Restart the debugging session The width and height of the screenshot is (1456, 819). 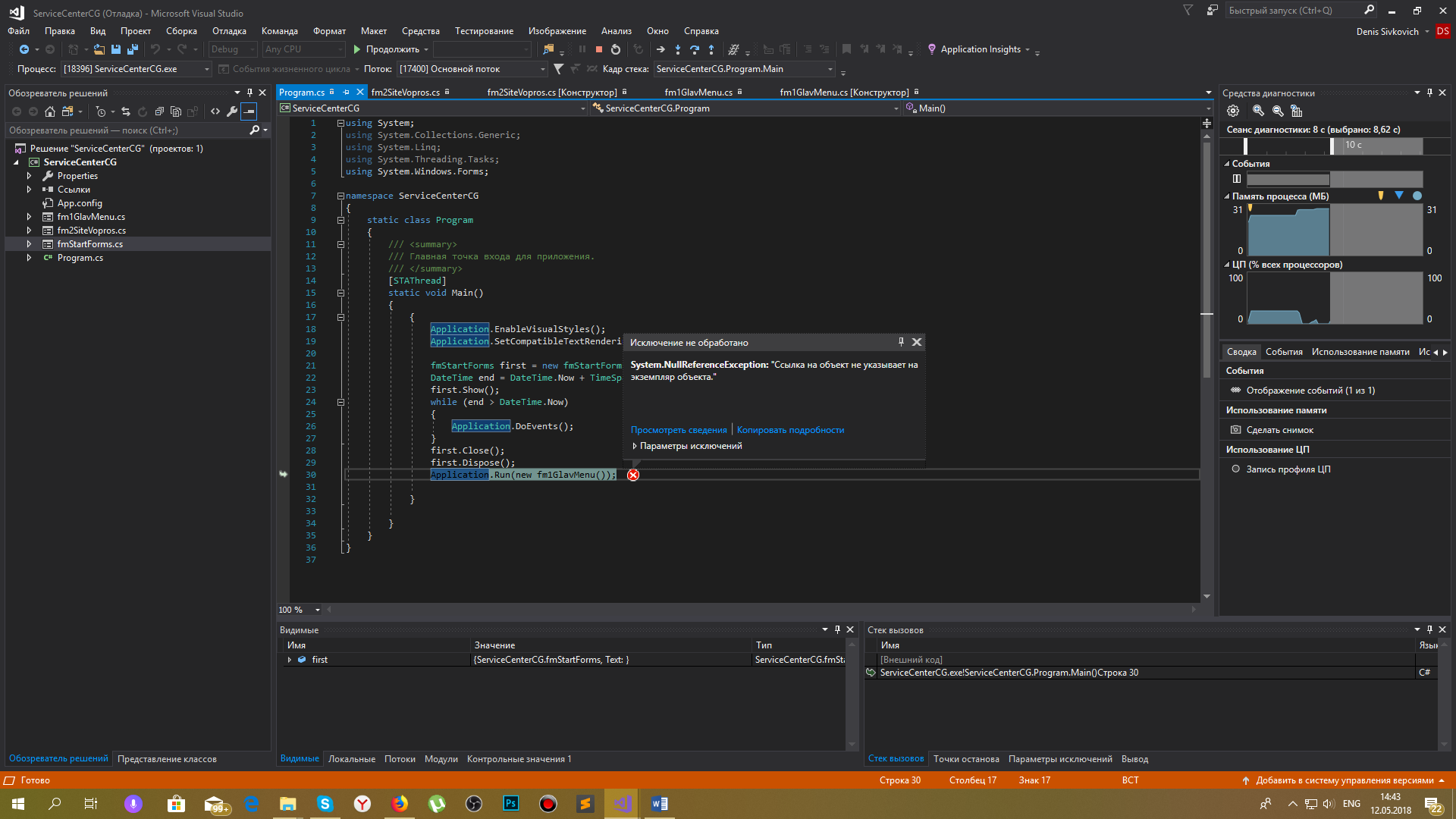[616, 49]
